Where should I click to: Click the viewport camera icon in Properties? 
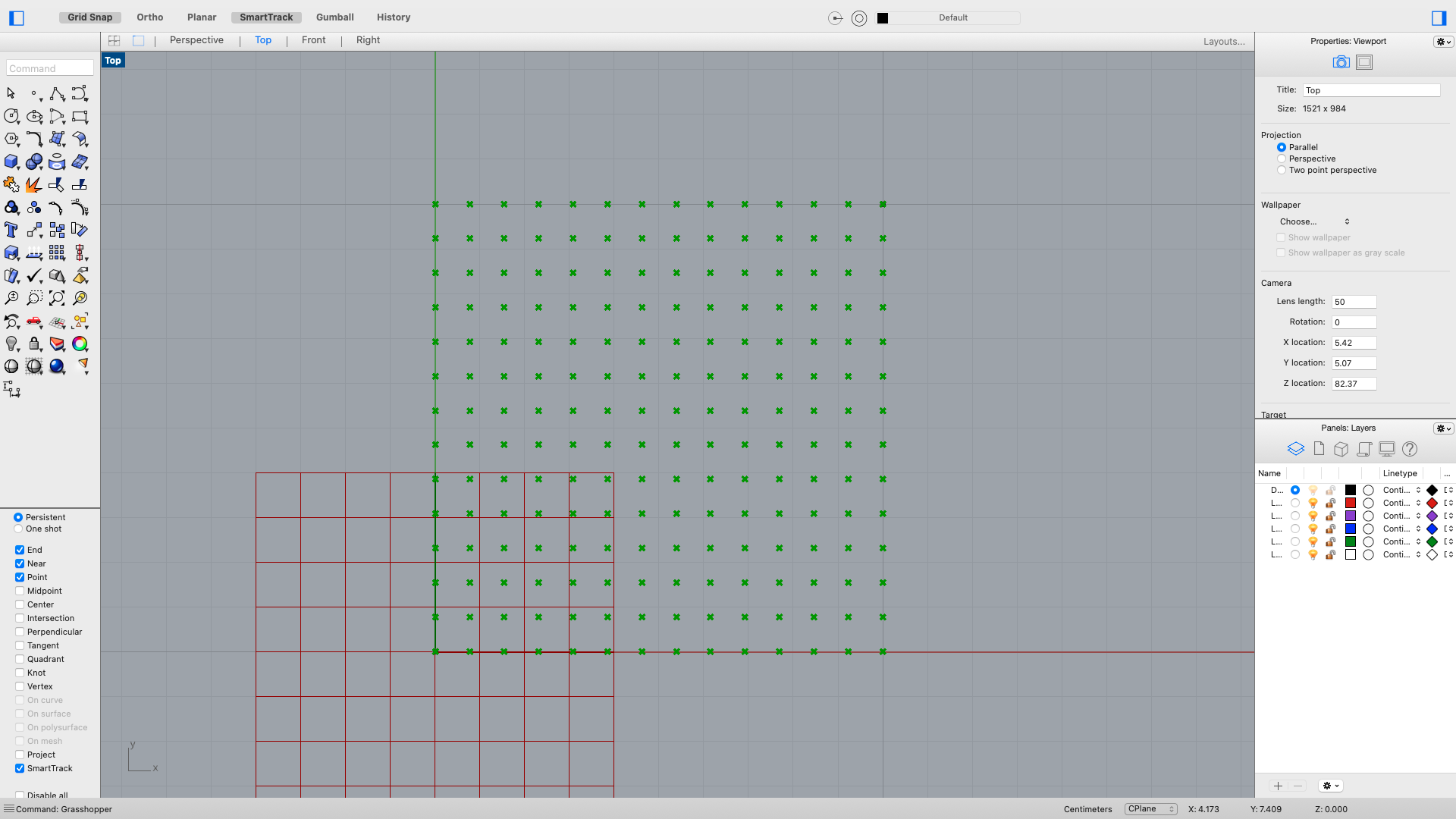pos(1340,62)
